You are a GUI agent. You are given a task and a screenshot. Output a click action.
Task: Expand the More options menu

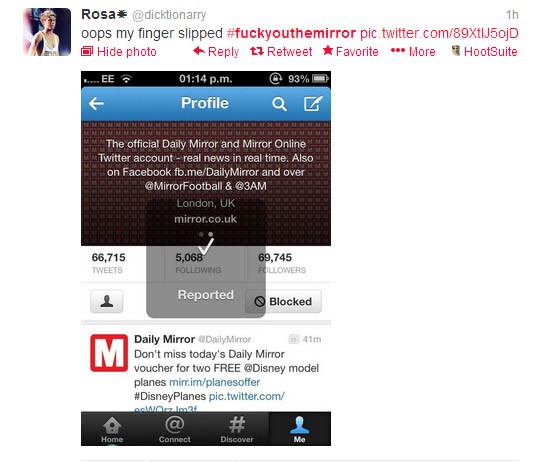[x=413, y=52]
